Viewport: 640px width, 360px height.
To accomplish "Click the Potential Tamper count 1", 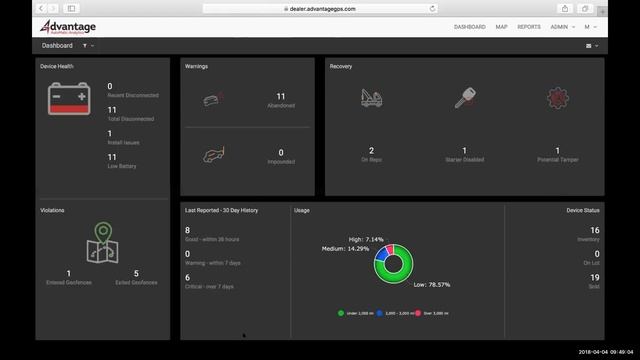I will (x=558, y=151).
